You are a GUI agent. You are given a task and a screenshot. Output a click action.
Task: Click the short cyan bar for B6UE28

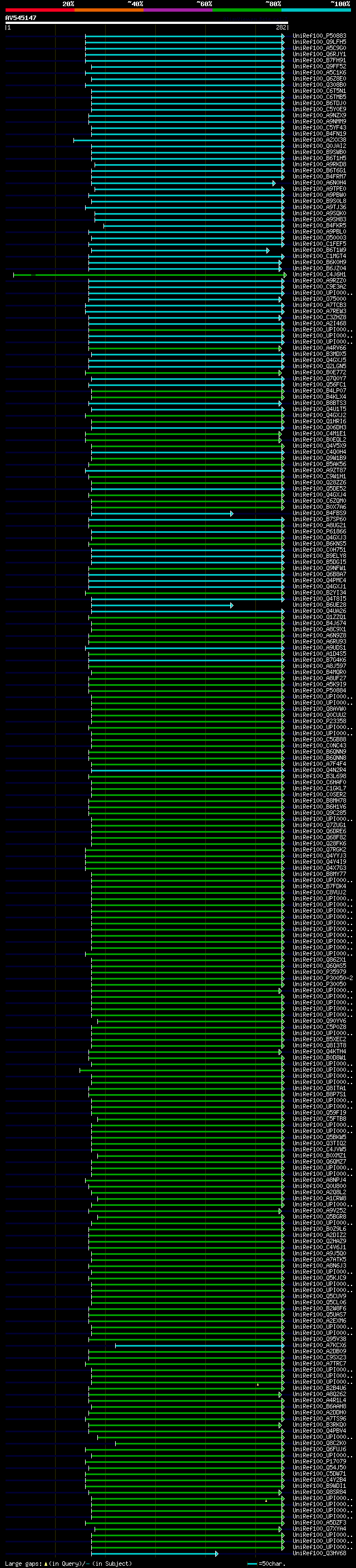point(162,606)
